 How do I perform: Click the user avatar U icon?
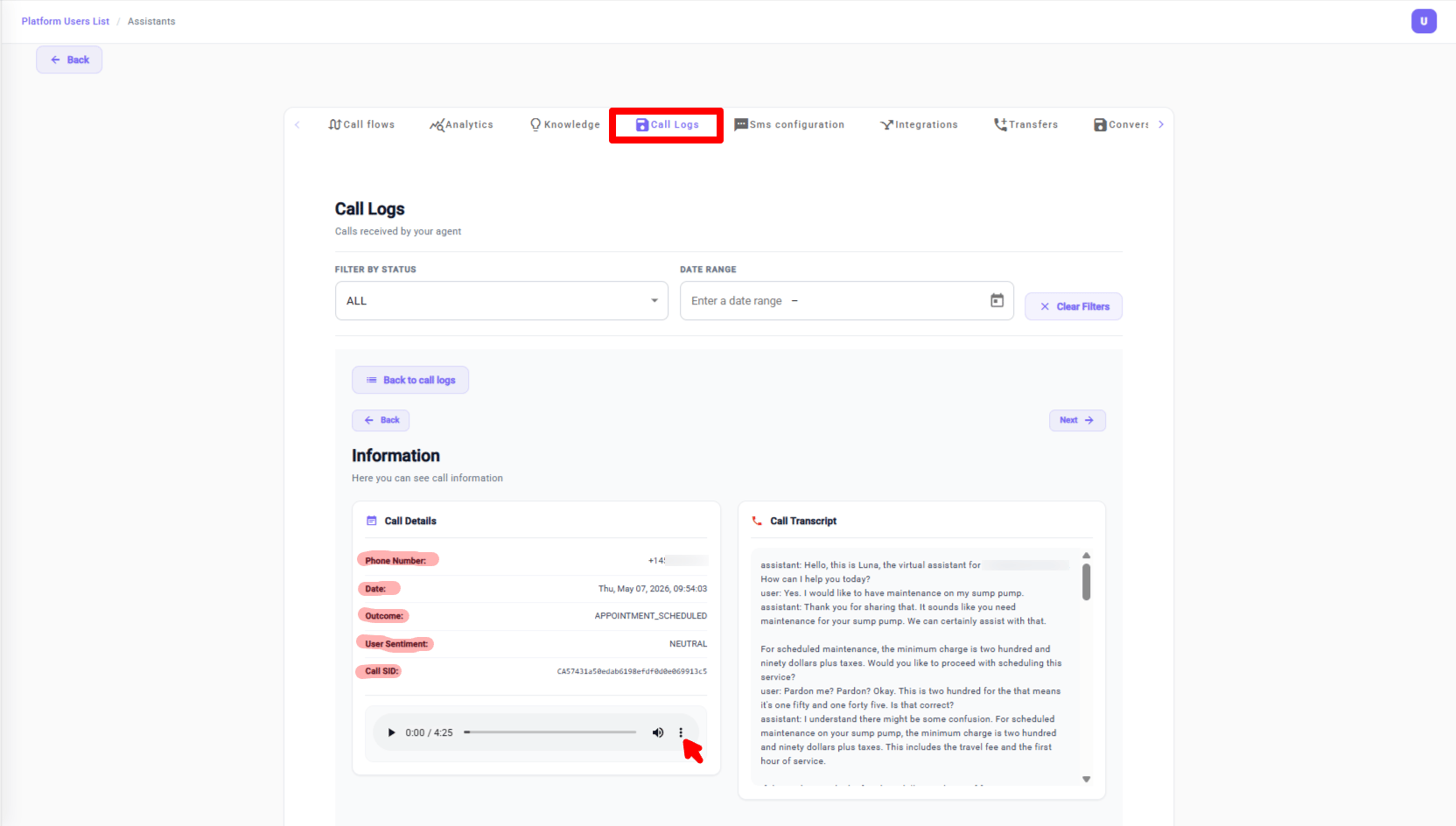pos(1424,21)
